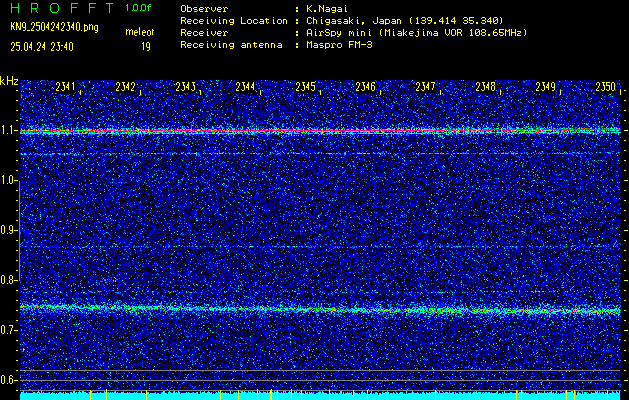Select the 1.0 frequency axis label
The width and height of the screenshot is (629, 400).
[x=7, y=181]
